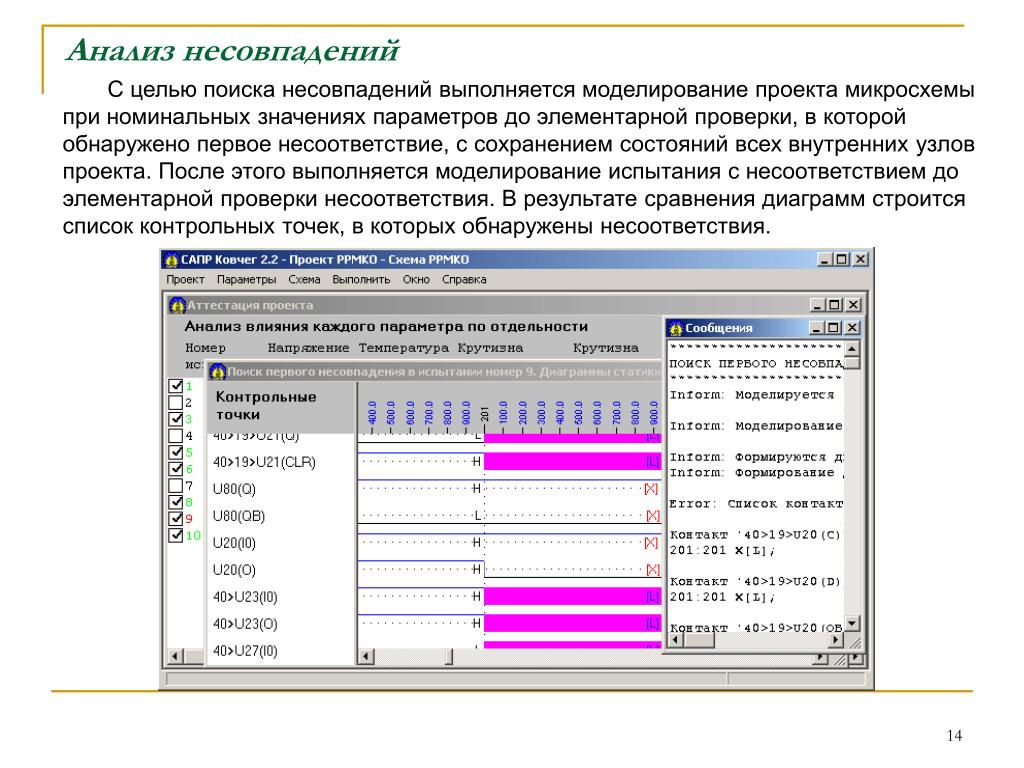Click the red X marker on the U20(O) row
The image size is (1024, 768).
(652, 569)
